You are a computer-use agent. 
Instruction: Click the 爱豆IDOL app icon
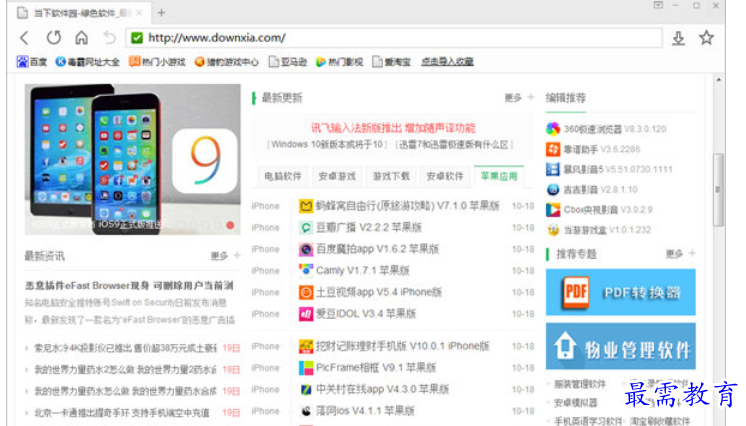click(x=305, y=314)
